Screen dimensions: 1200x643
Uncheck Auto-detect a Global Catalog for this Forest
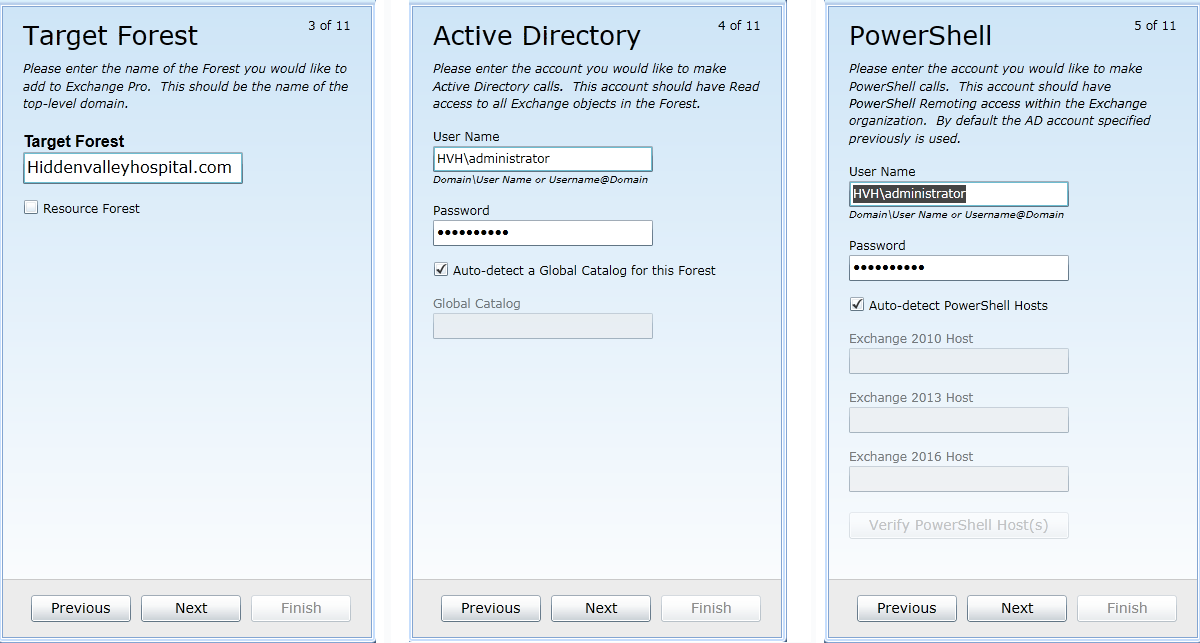pos(441,270)
